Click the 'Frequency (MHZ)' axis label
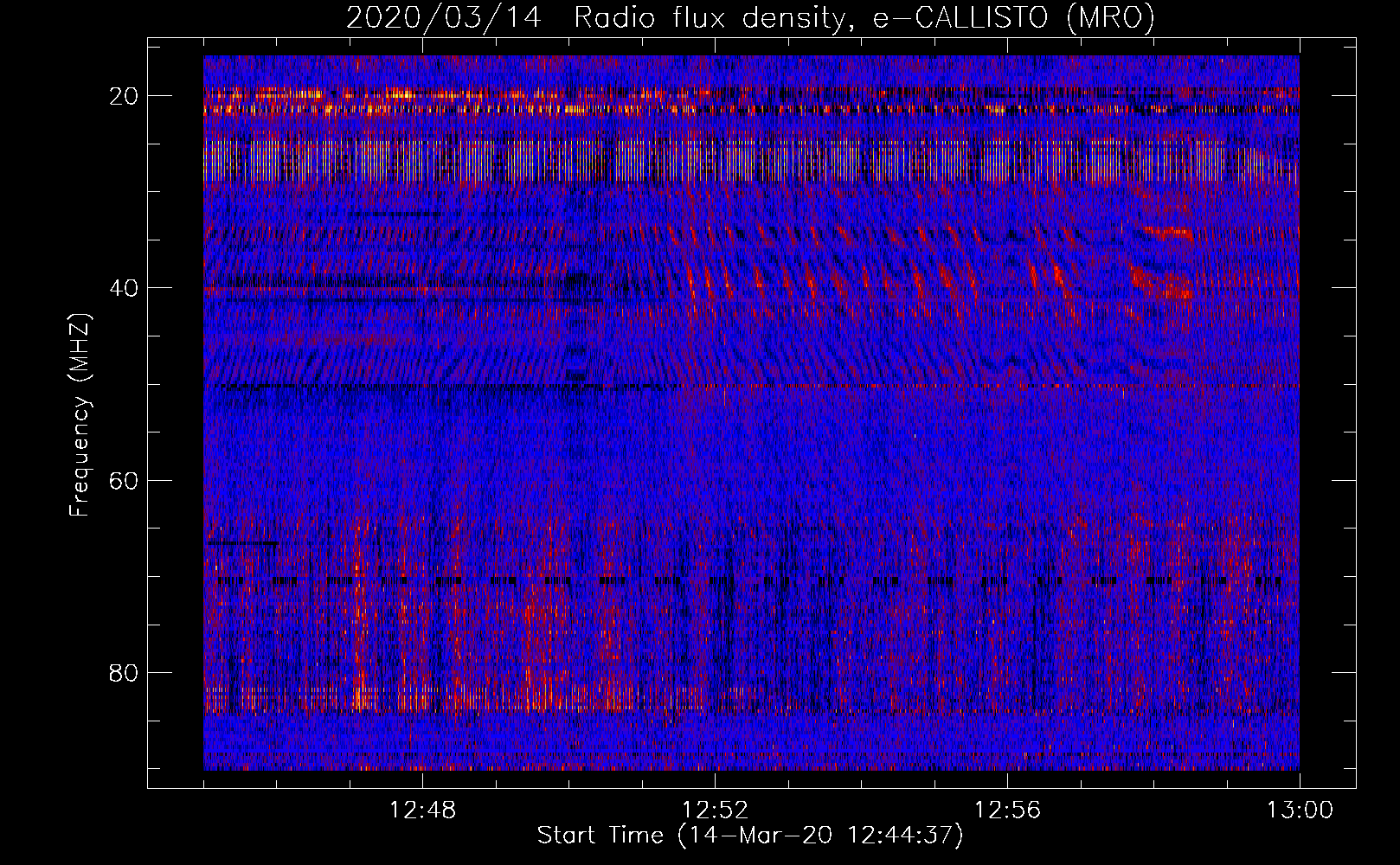1400x865 pixels. [x=79, y=415]
